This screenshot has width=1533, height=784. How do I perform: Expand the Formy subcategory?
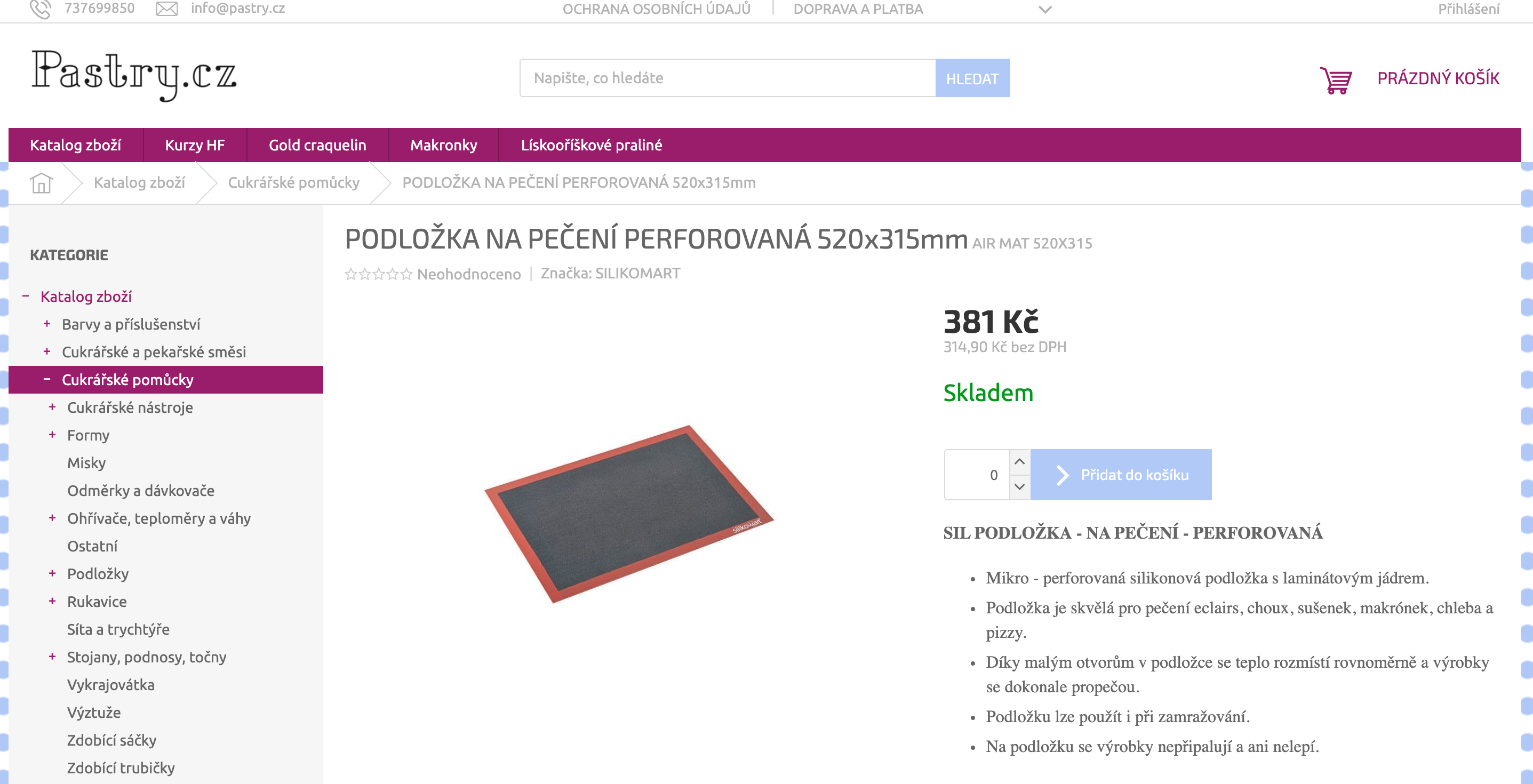point(52,435)
